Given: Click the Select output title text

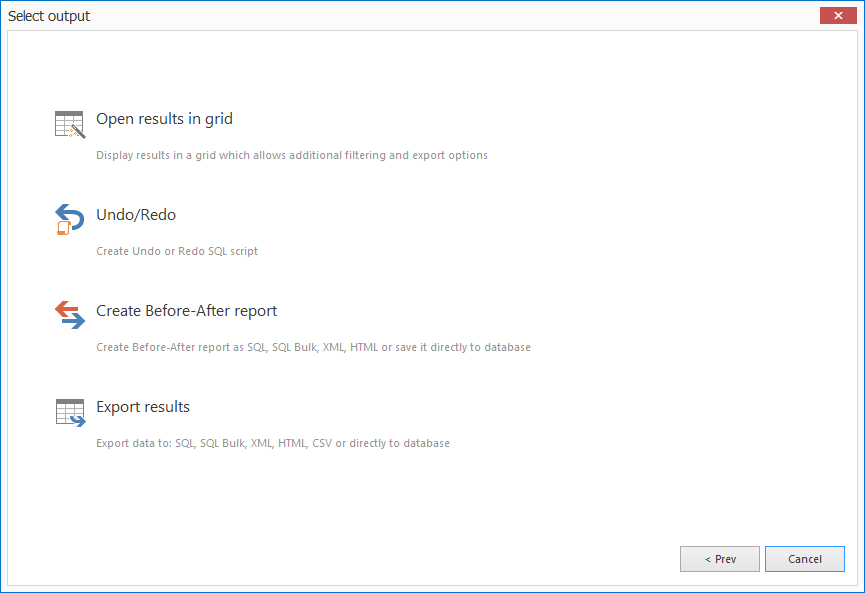Looking at the screenshot, I should [48, 15].
